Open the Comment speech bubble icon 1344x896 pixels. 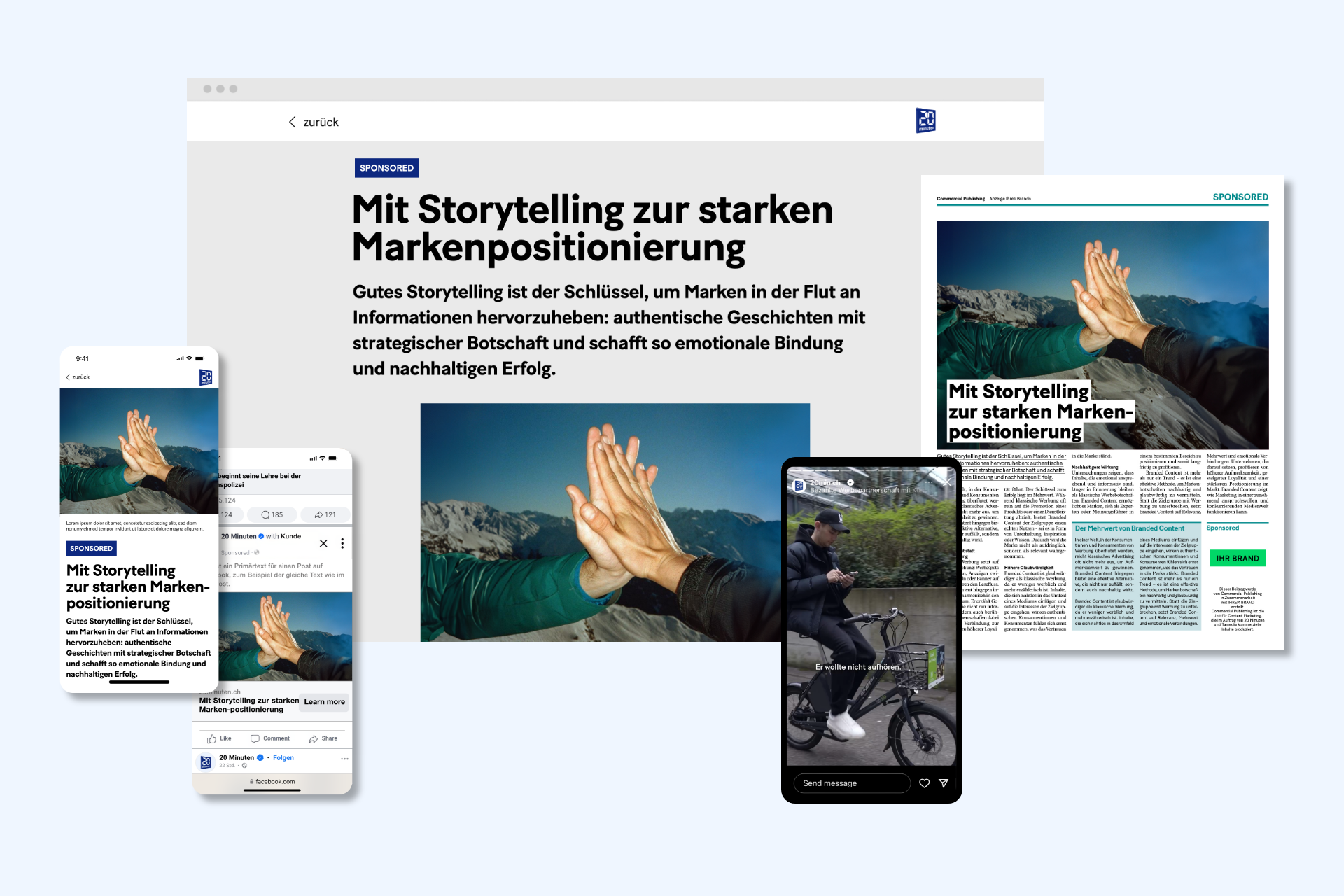(x=254, y=738)
